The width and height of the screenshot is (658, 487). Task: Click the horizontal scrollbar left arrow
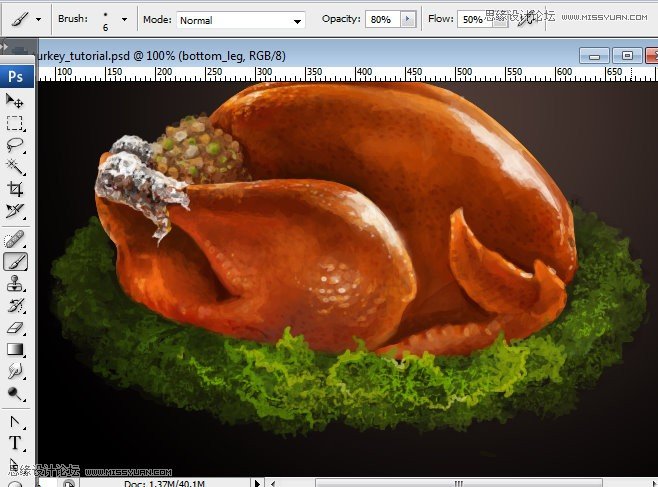click(273, 484)
